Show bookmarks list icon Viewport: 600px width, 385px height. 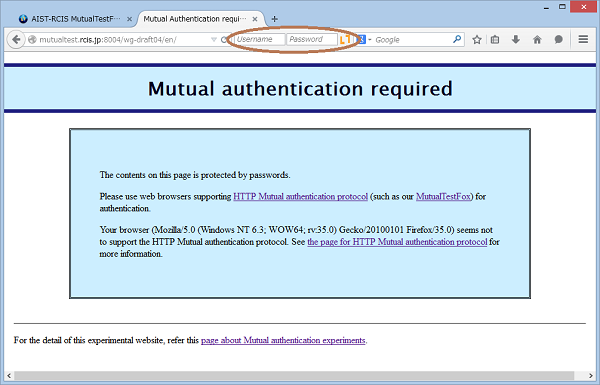pos(495,39)
